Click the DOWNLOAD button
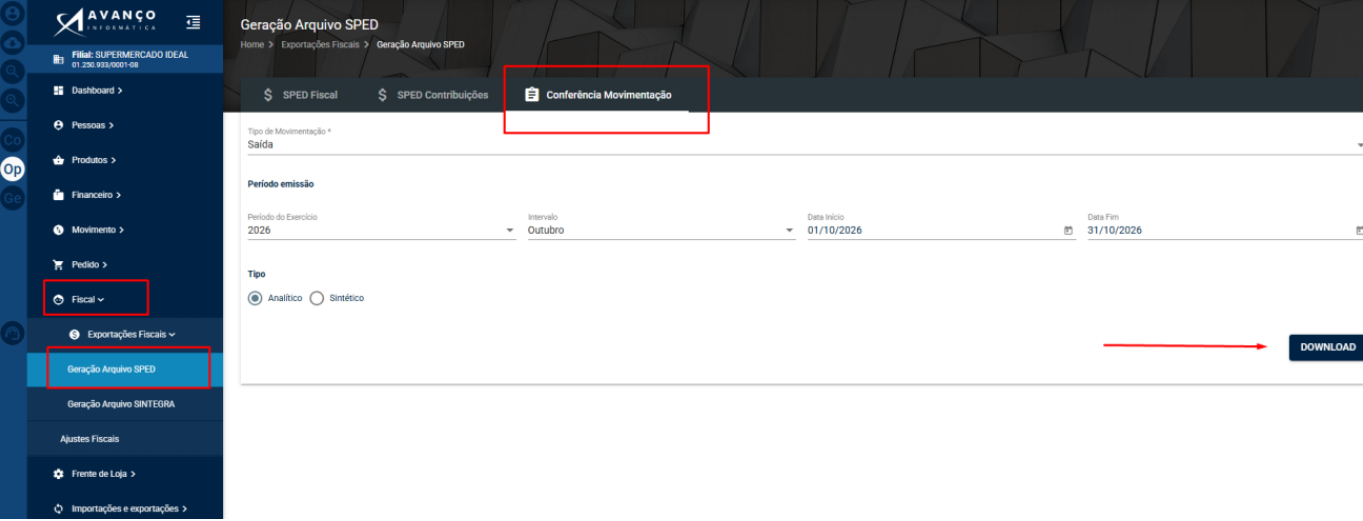Screen dimensions: 1363x521 1327,347
